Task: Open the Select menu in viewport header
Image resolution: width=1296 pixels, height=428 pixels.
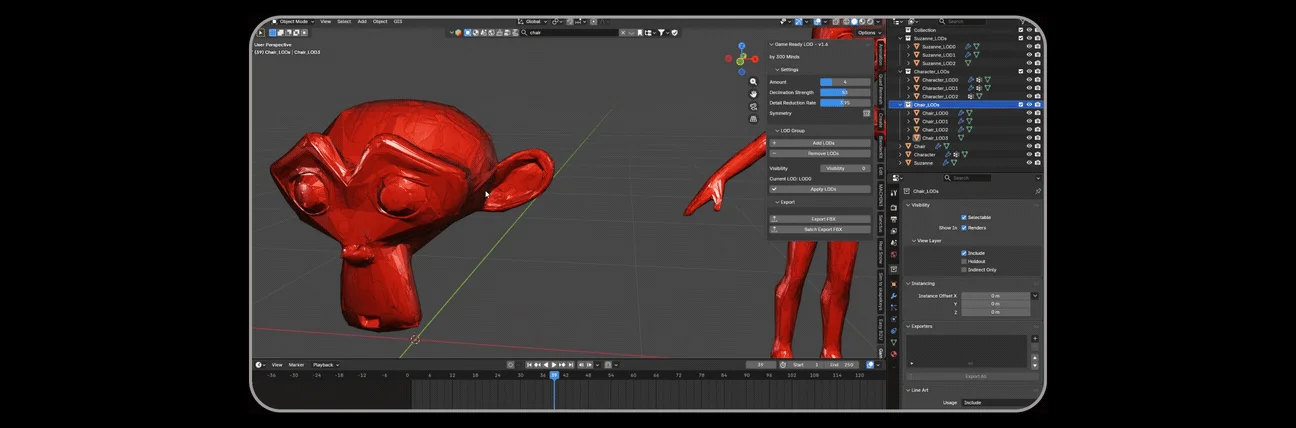Action: [x=344, y=21]
